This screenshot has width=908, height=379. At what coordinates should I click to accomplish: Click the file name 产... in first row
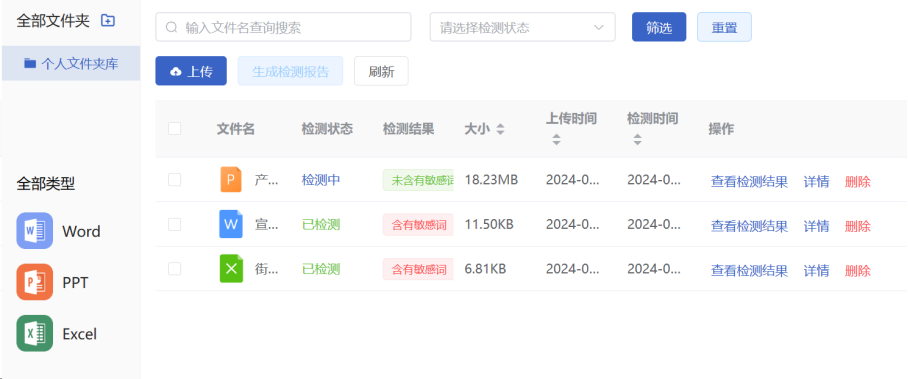pos(266,180)
